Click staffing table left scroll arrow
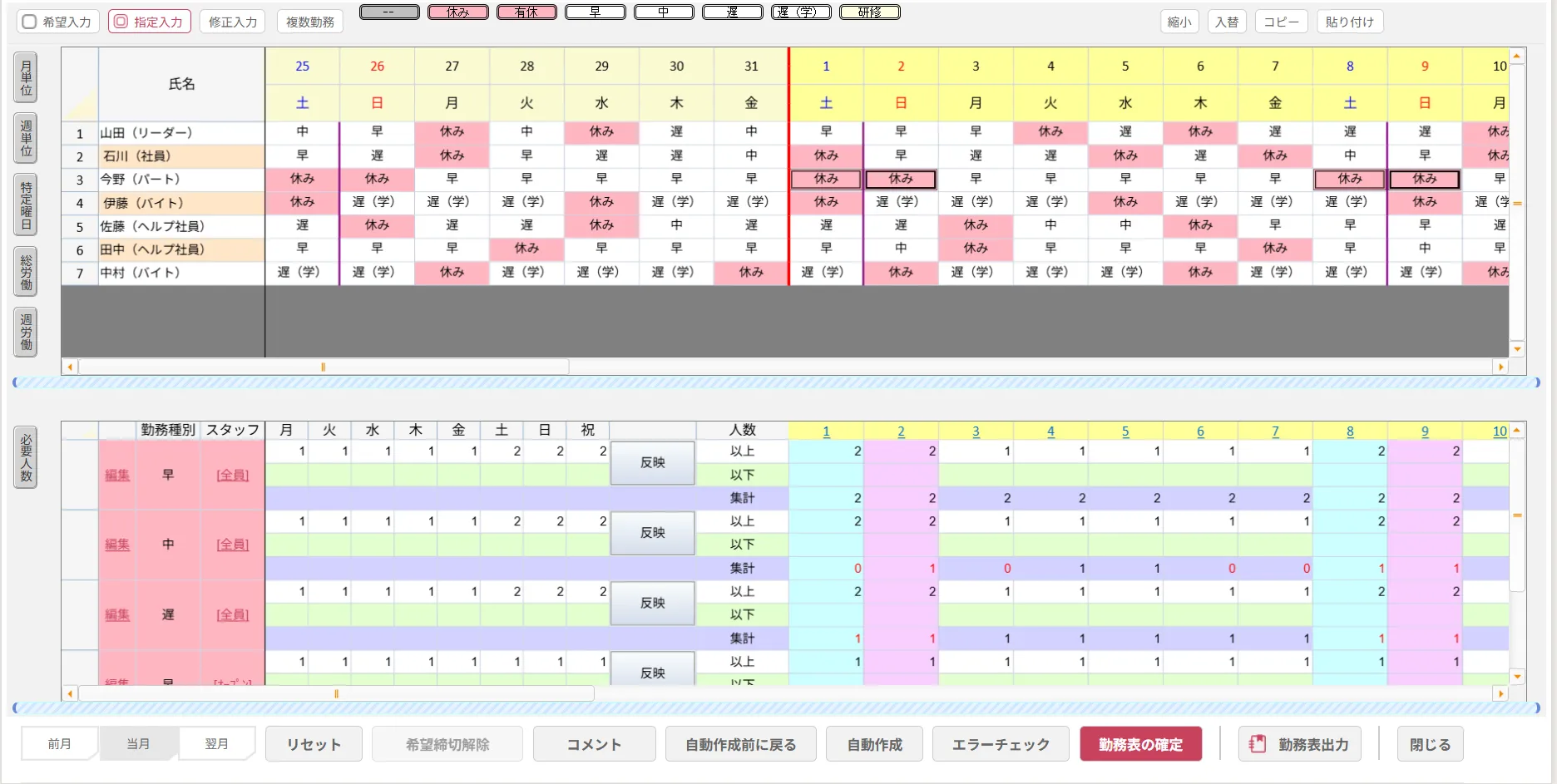Viewport: 1557px width, 784px height. [x=70, y=693]
